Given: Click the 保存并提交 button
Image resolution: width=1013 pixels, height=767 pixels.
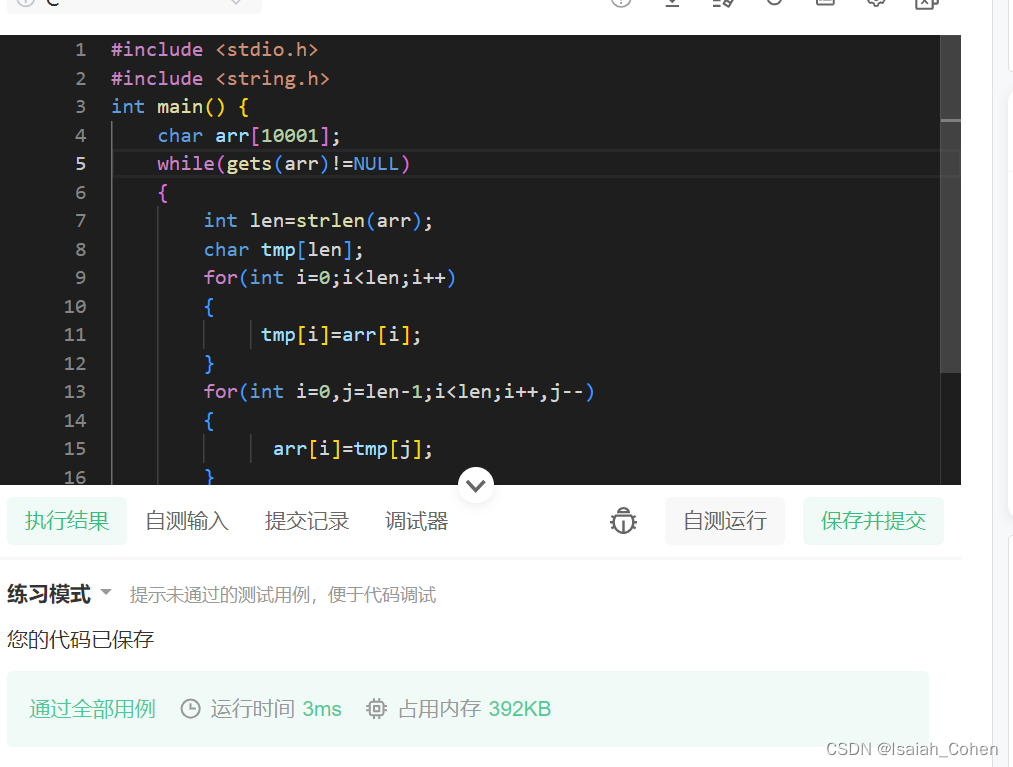Looking at the screenshot, I should (x=873, y=521).
